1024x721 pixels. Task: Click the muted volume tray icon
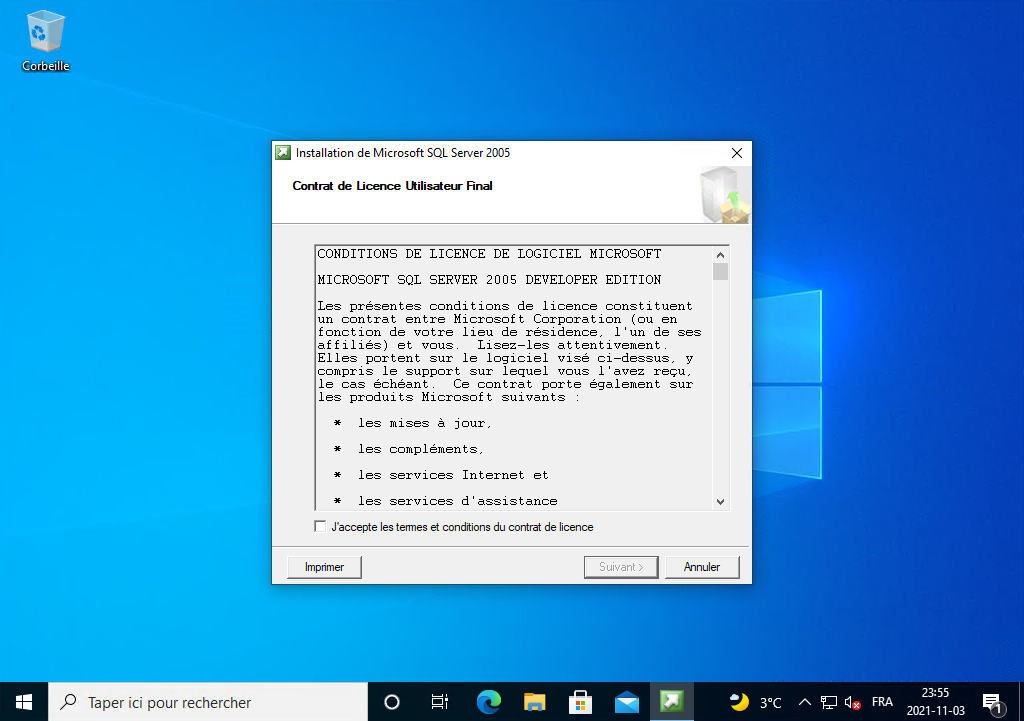click(x=853, y=702)
